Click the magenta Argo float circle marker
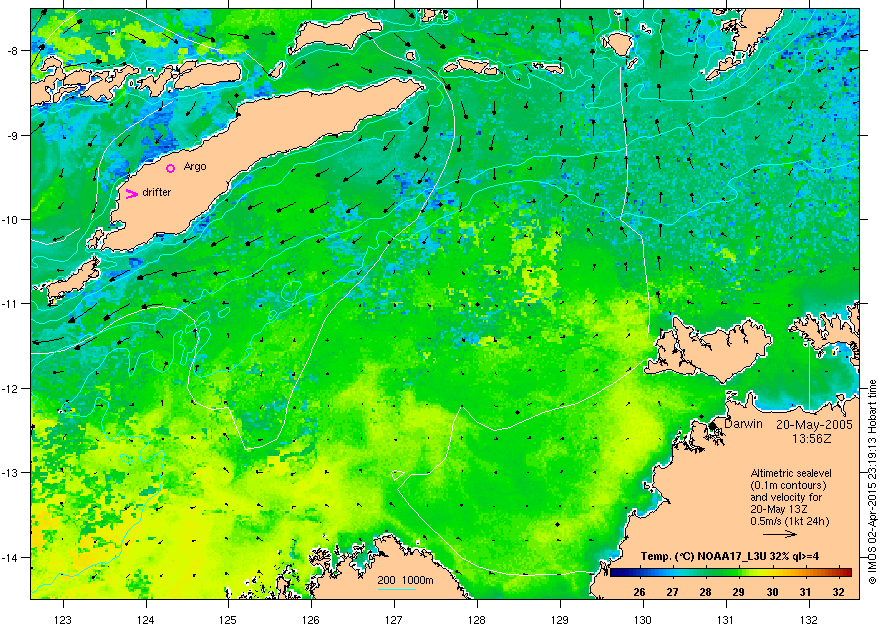This screenshot has height=630, width=880. pos(171,168)
